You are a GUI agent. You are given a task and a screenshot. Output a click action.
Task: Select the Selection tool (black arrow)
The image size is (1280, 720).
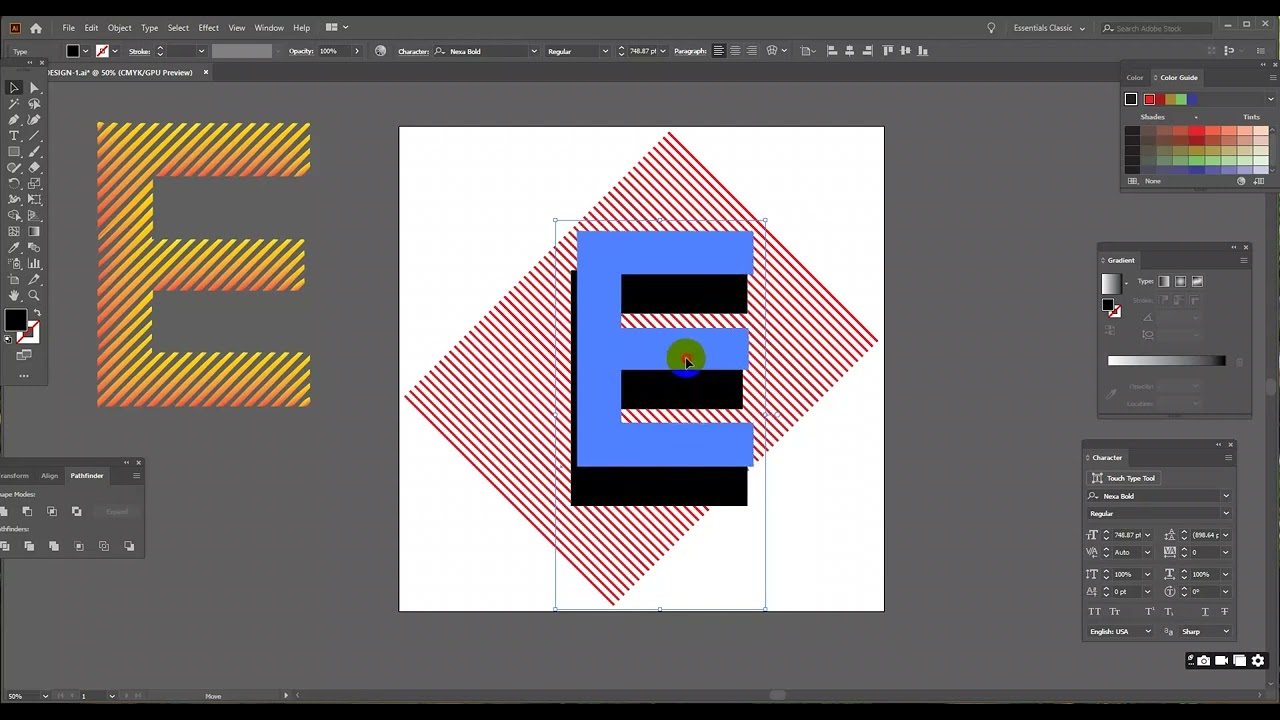pos(14,88)
